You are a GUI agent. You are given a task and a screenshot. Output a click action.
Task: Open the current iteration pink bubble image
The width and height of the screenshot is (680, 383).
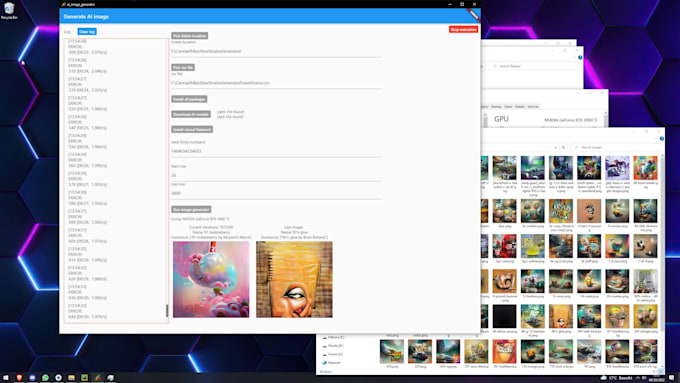tap(211, 279)
